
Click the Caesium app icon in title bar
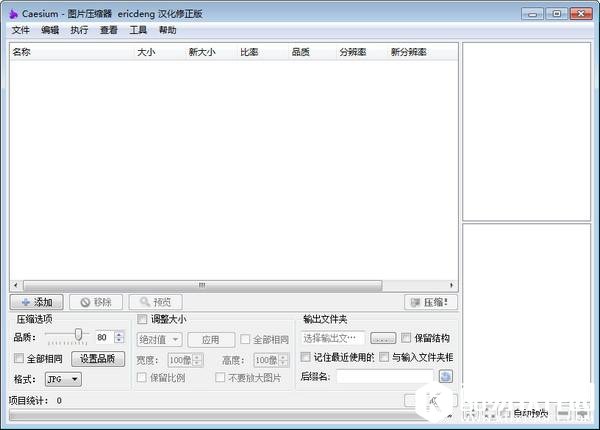[x=13, y=14]
